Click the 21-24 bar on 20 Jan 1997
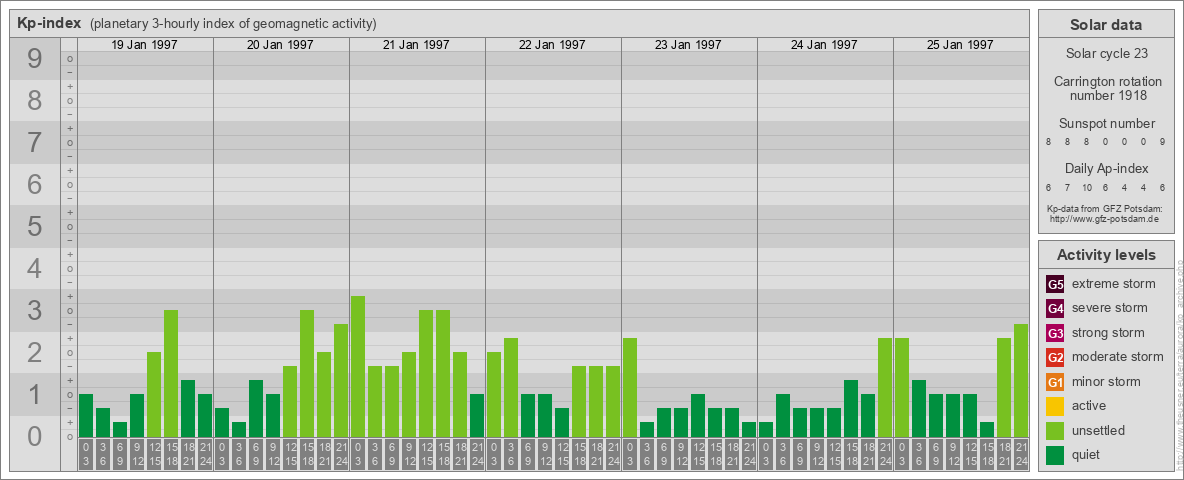Viewport: 1184px width, 480px height. [x=341, y=380]
